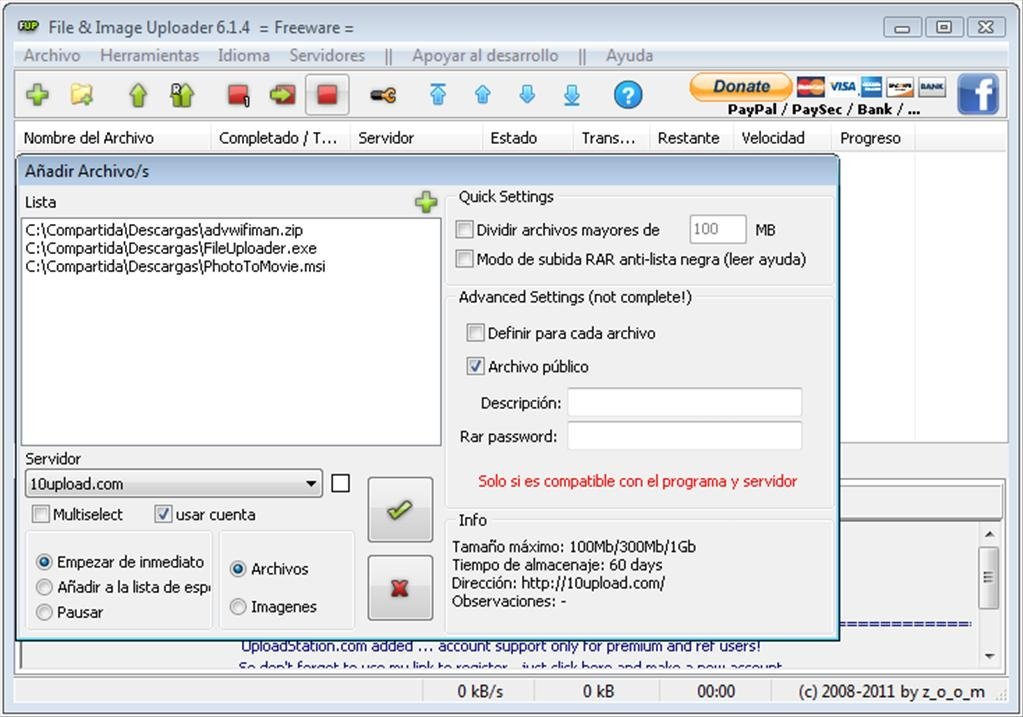Open the Idioma menu
Viewport: 1023px width, 717px height.
point(243,55)
